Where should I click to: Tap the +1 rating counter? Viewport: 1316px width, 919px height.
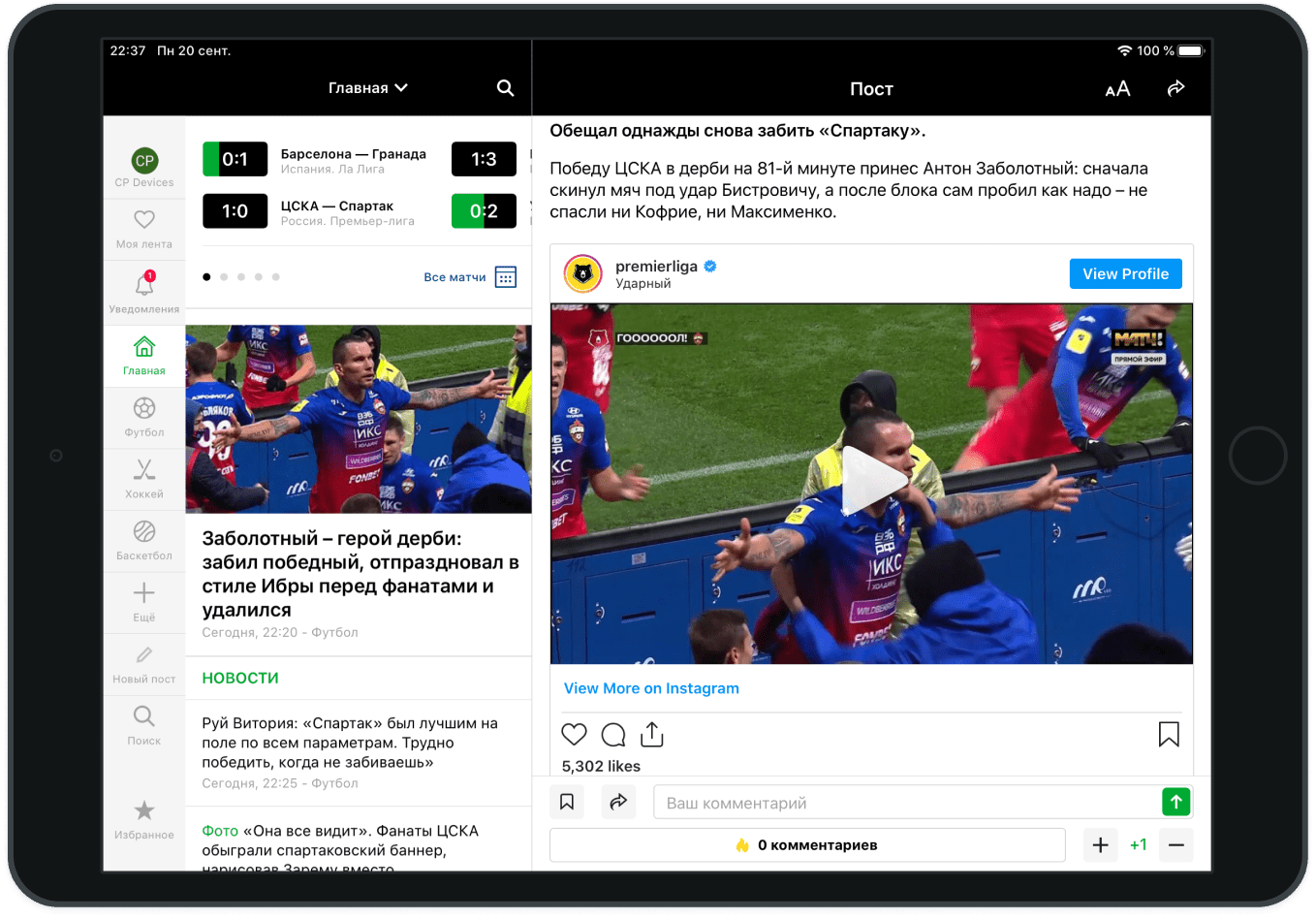1139,845
